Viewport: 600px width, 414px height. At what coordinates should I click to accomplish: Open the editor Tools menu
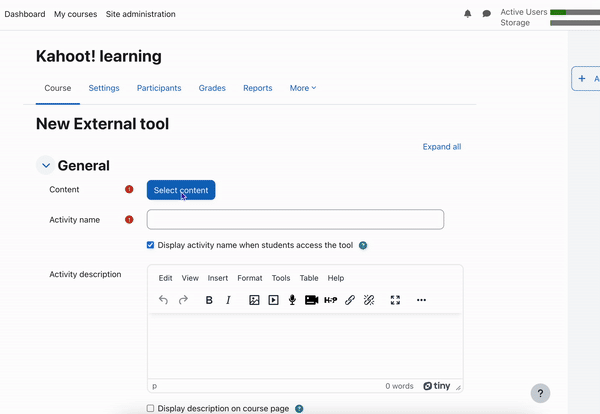(x=281, y=278)
